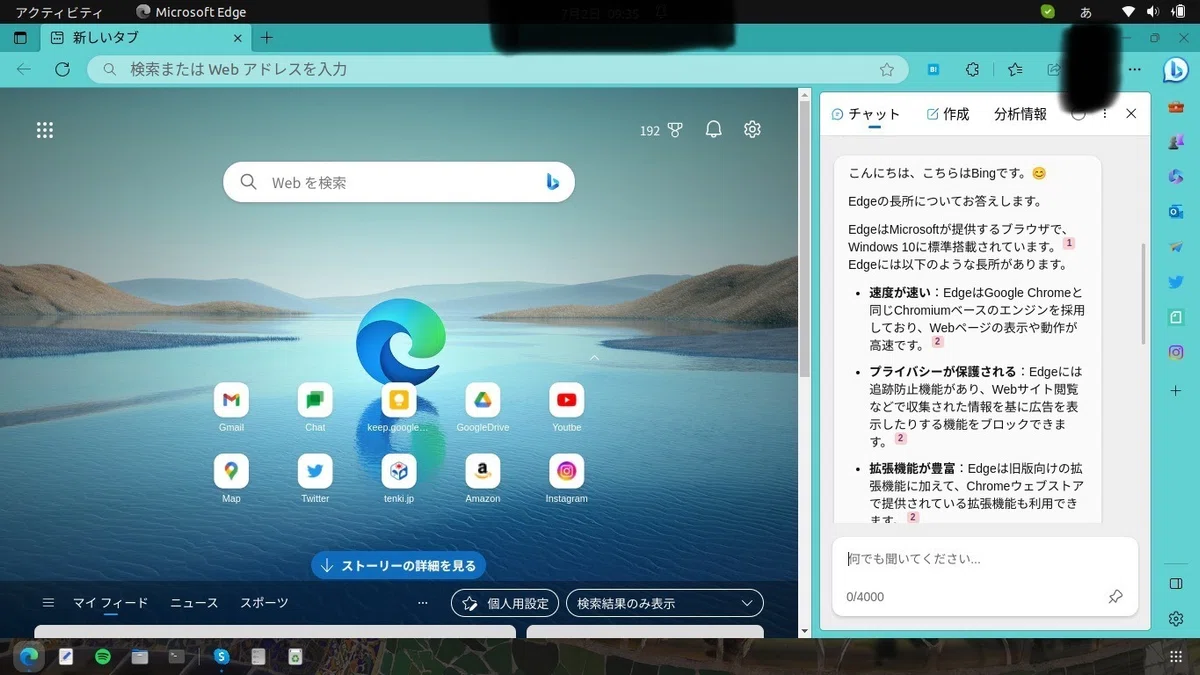Open citation 1 in the Bing answer
Viewport: 1200px width, 675px height.
pos(1069,244)
